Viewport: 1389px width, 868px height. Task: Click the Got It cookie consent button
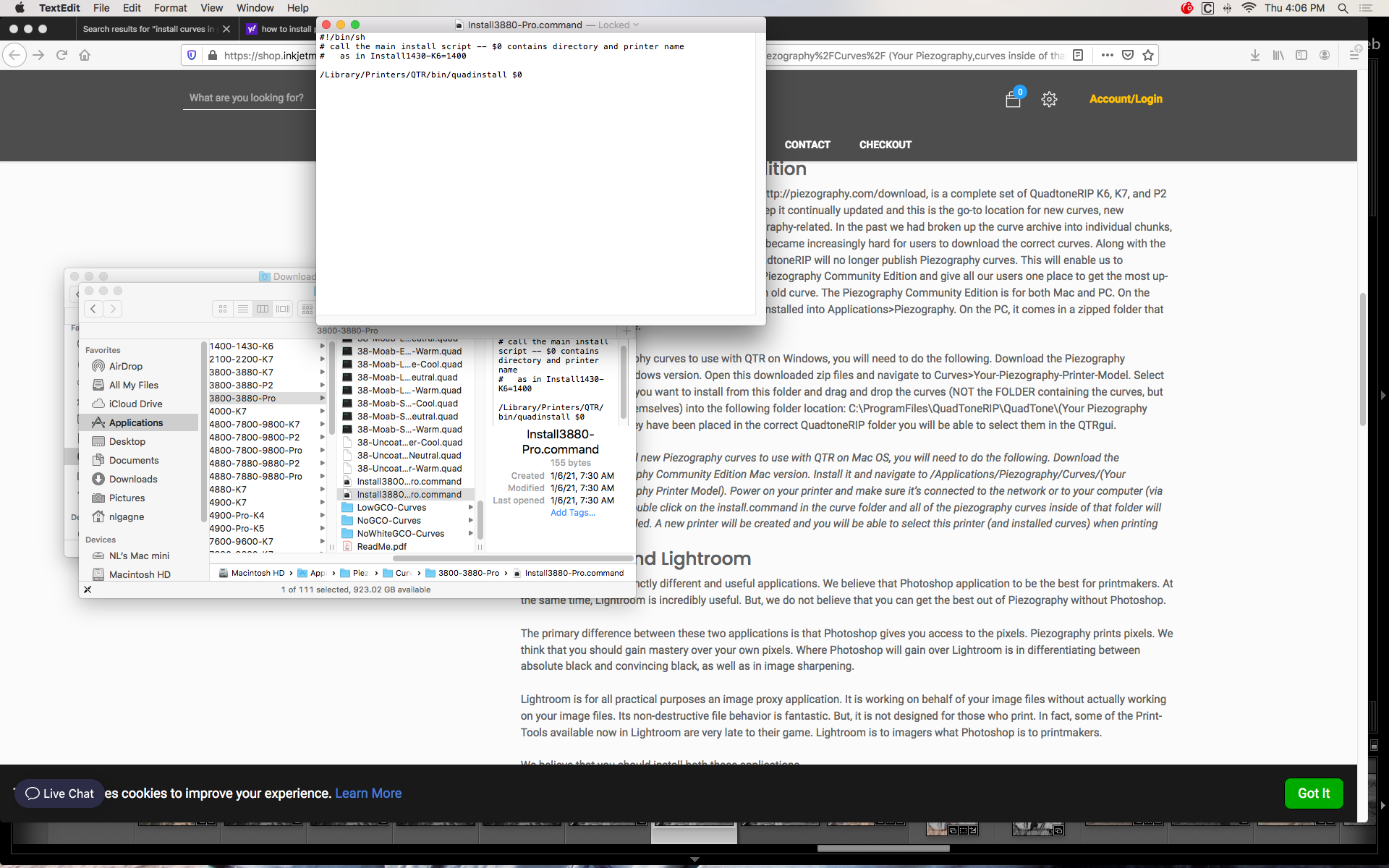[1312, 793]
